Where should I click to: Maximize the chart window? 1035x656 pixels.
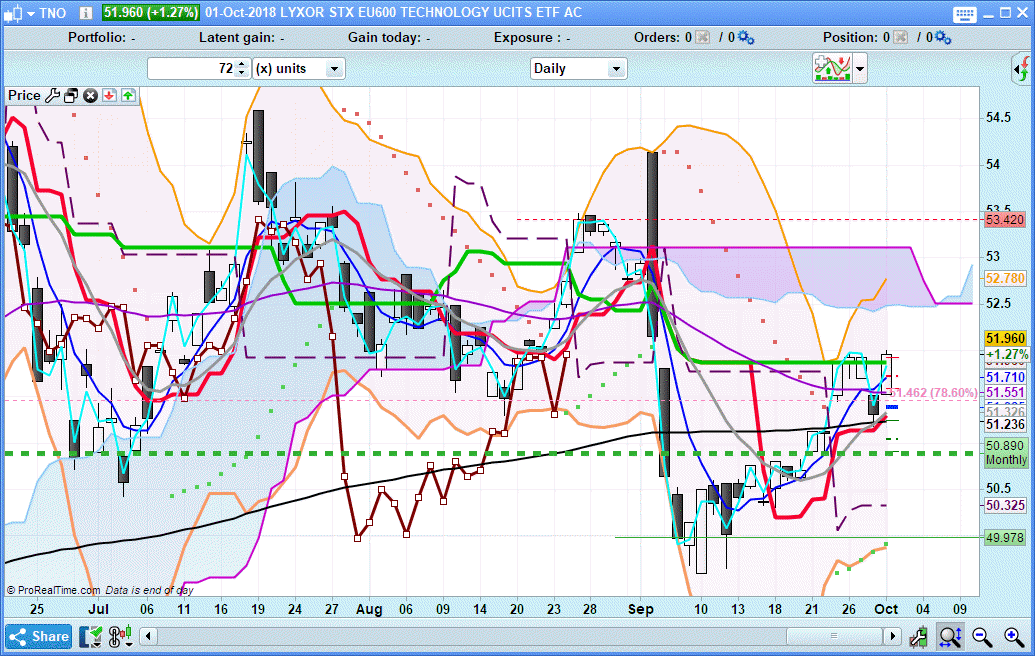point(1005,13)
